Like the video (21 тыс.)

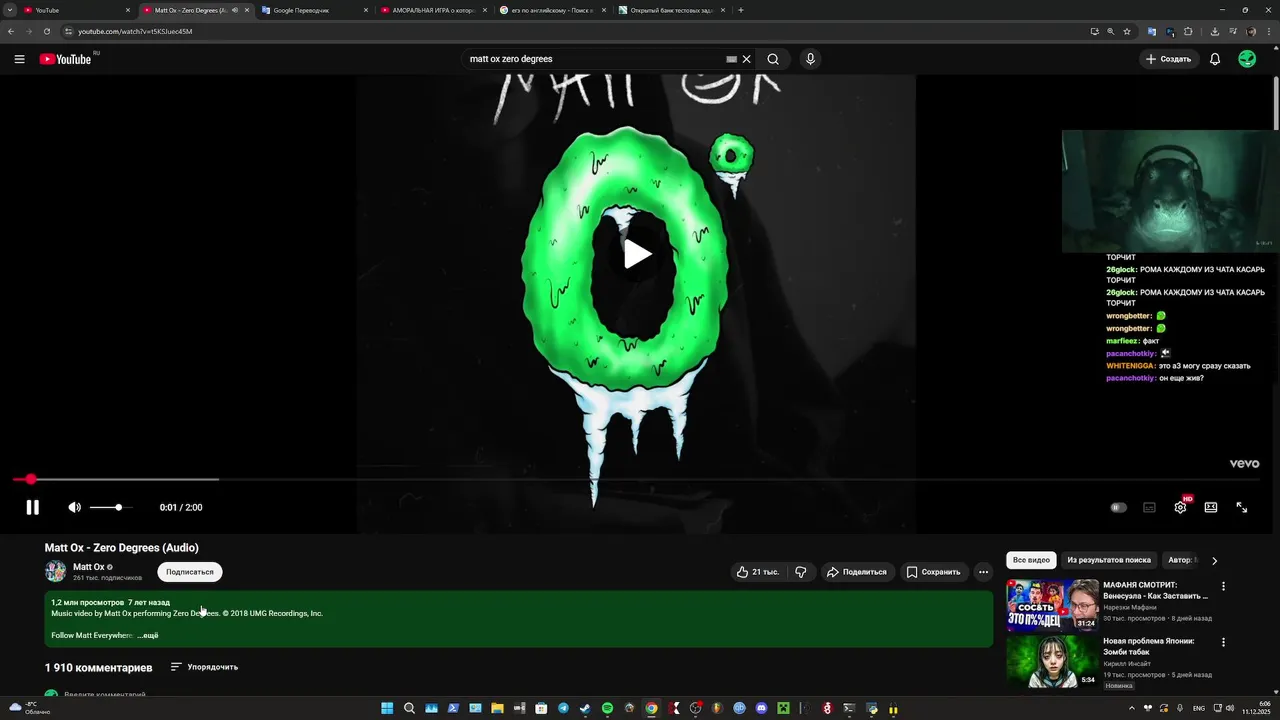pyautogui.click(x=758, y=572)
